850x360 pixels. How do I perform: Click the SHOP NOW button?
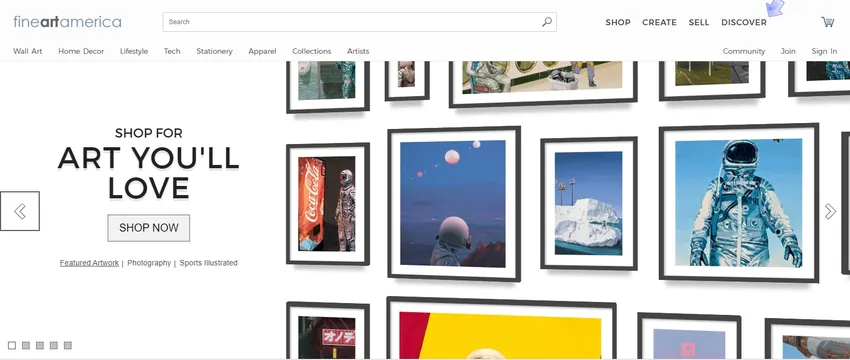click(149, 228)
